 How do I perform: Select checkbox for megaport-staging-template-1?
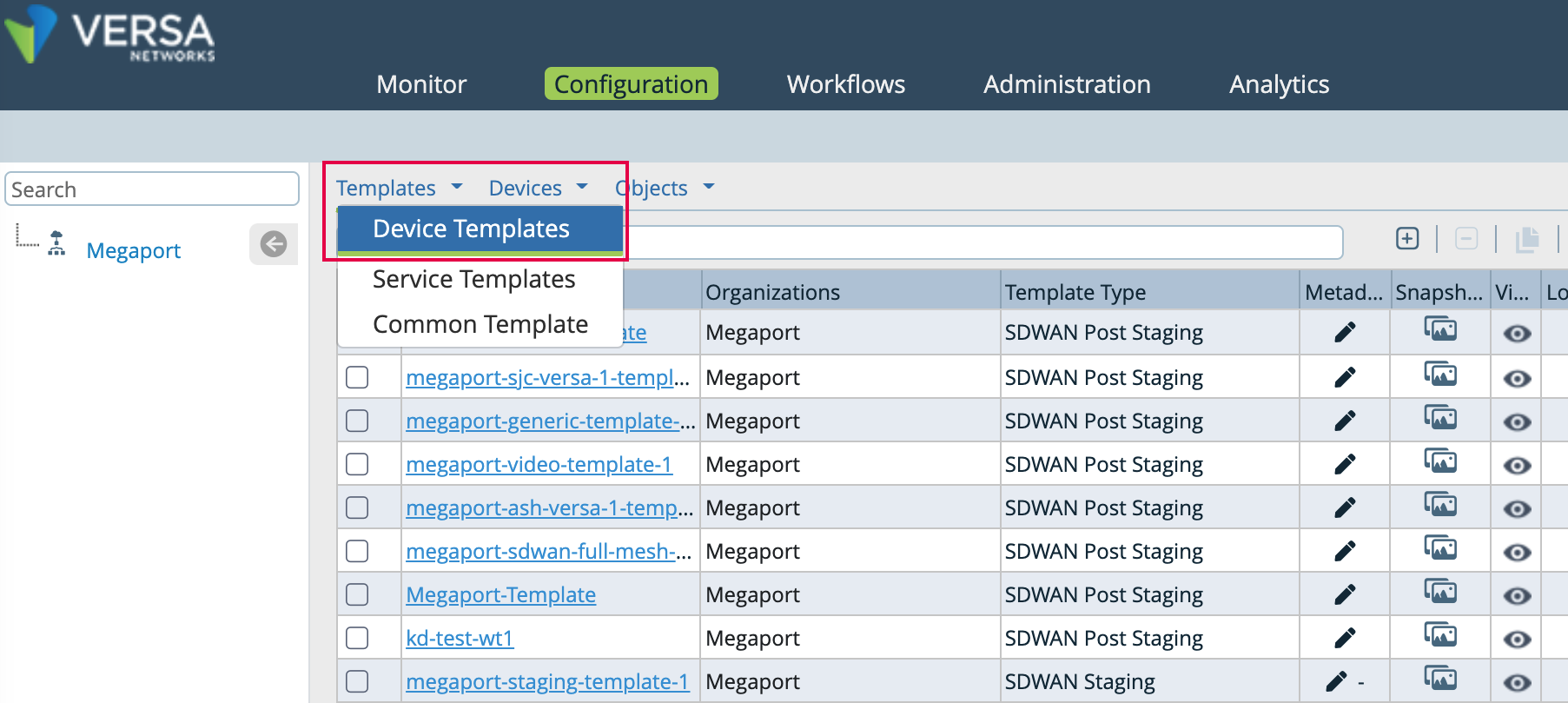[357, 681]
